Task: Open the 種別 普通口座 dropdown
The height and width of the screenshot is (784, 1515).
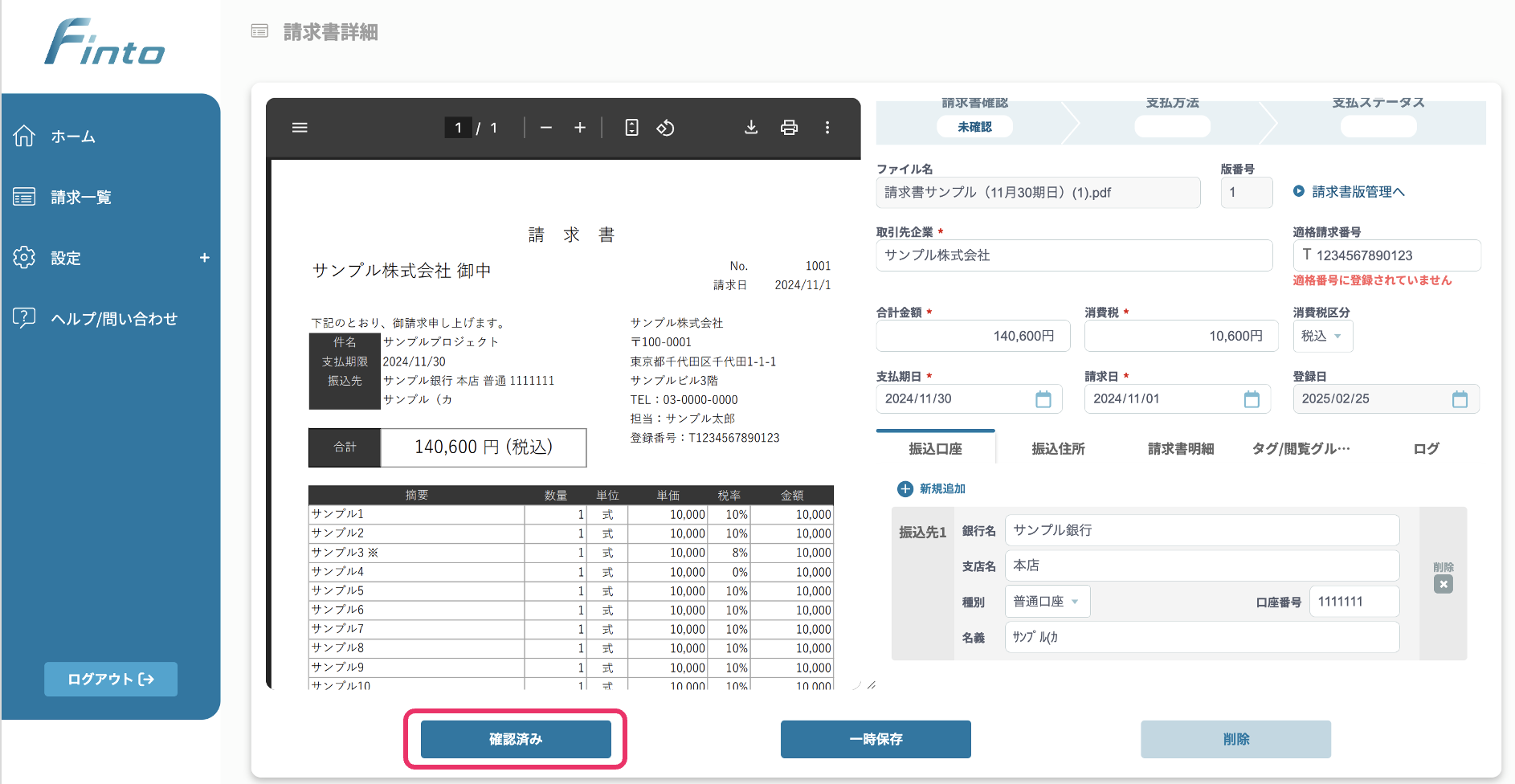Action: [x=1047, y=602]
